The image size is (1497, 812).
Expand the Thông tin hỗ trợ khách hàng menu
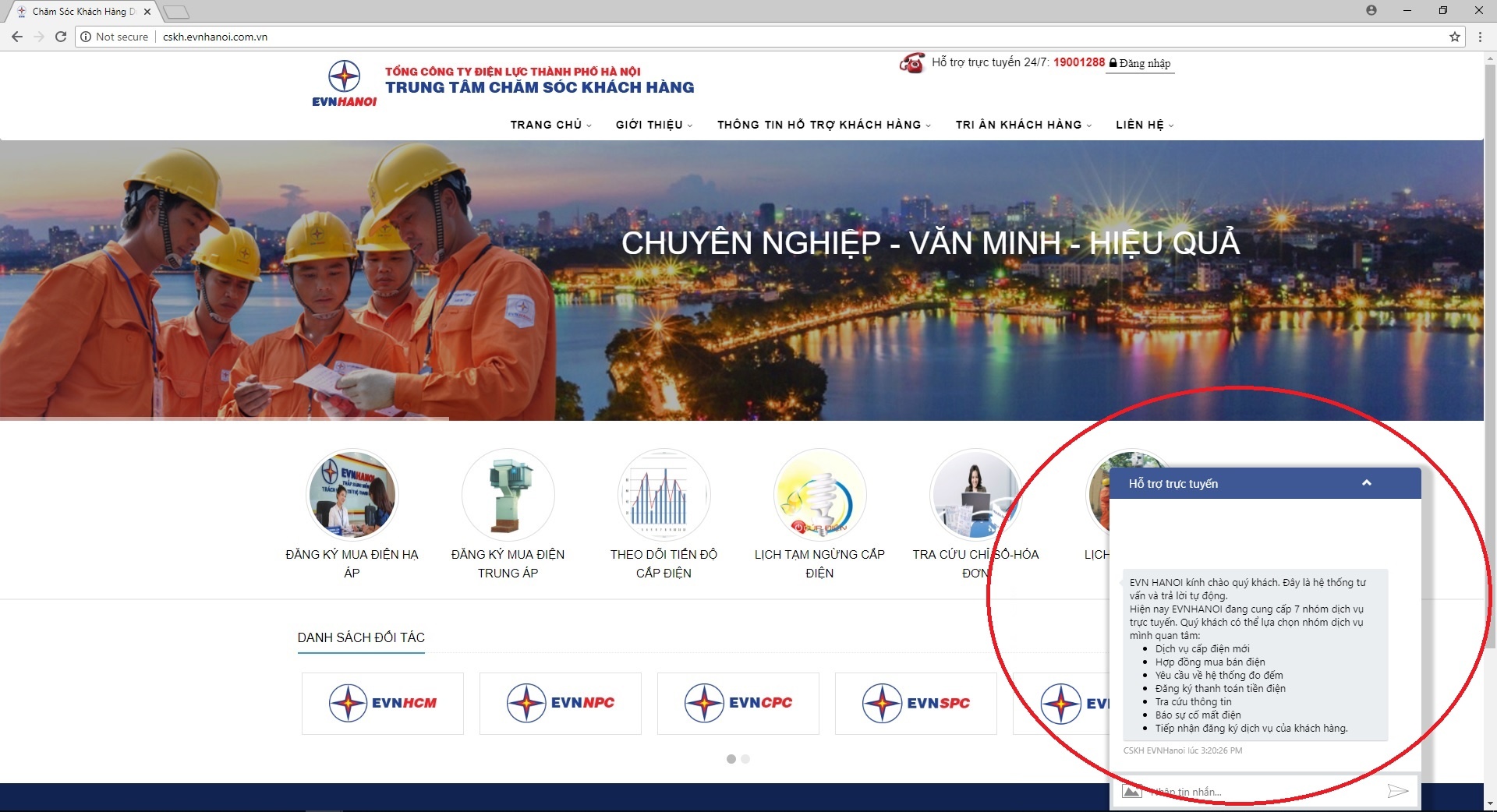point(819,125)
